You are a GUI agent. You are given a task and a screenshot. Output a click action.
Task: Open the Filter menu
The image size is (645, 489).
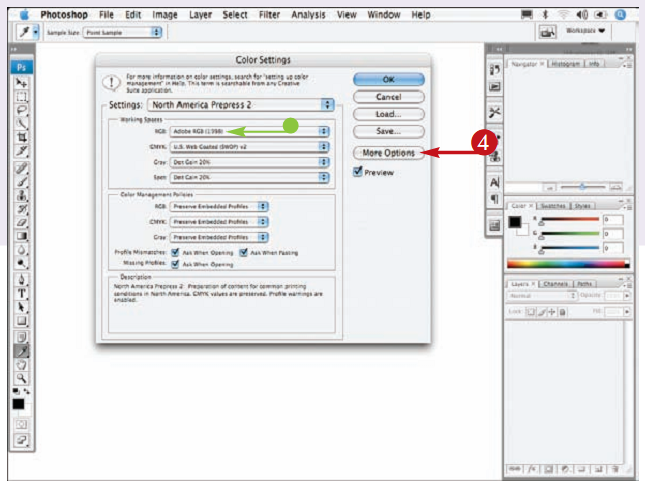point(269,15)
